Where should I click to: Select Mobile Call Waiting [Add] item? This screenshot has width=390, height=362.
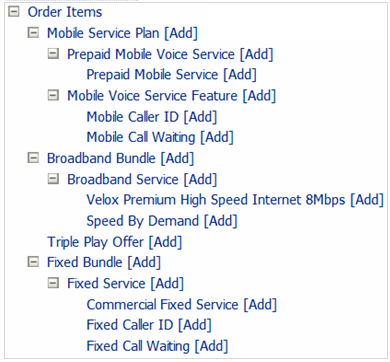coord(160,137)
